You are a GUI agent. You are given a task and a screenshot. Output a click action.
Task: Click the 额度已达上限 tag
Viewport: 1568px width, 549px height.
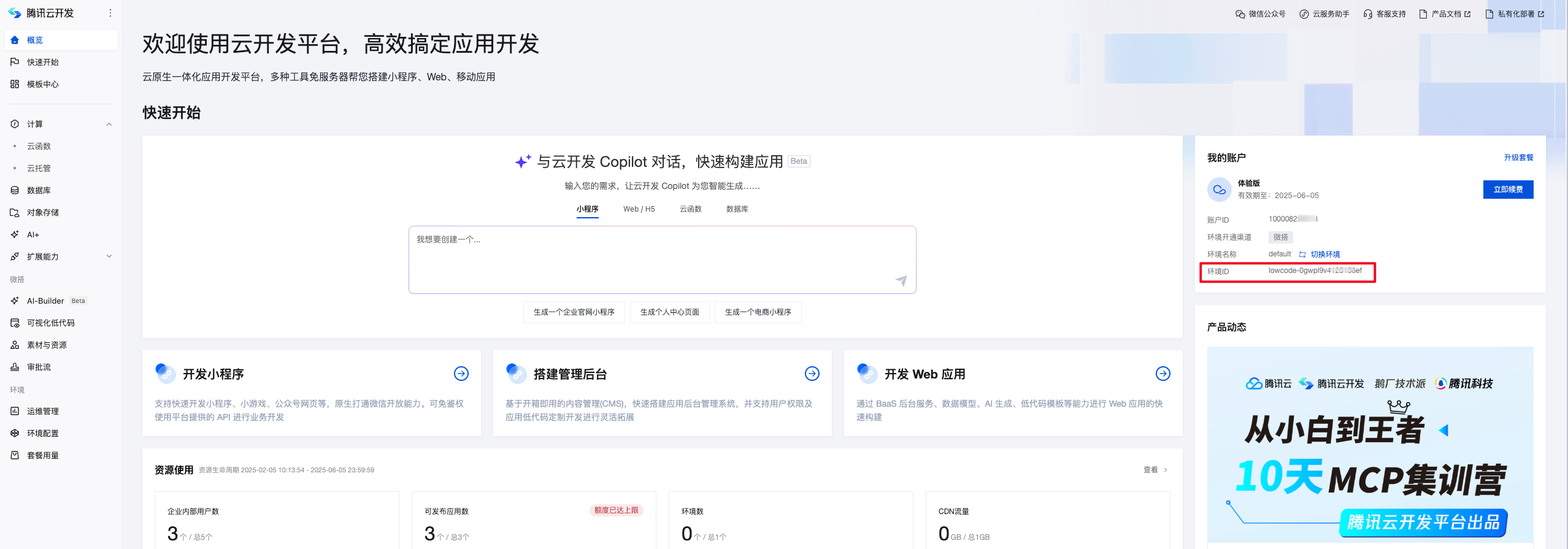coord(617,510)
